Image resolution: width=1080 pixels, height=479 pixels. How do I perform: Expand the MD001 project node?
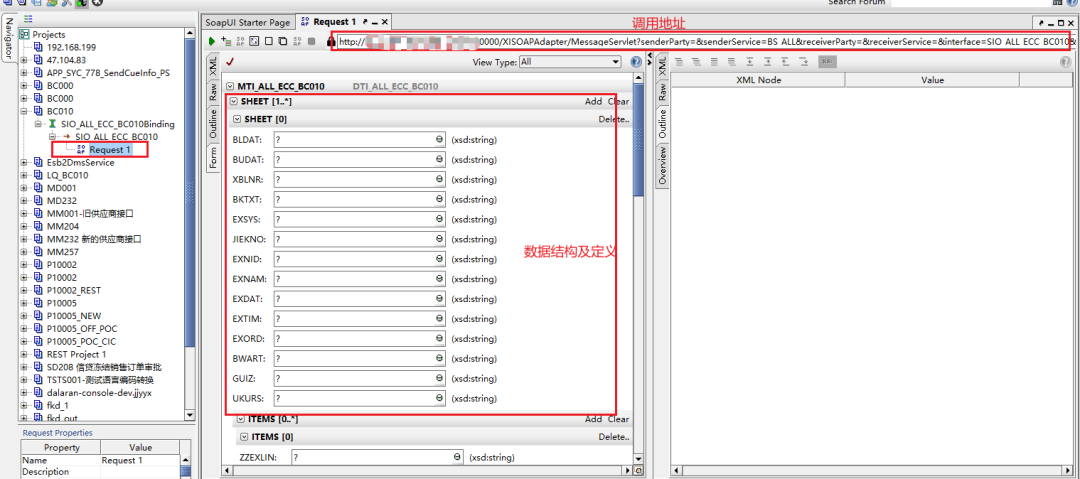coord(23,188)
